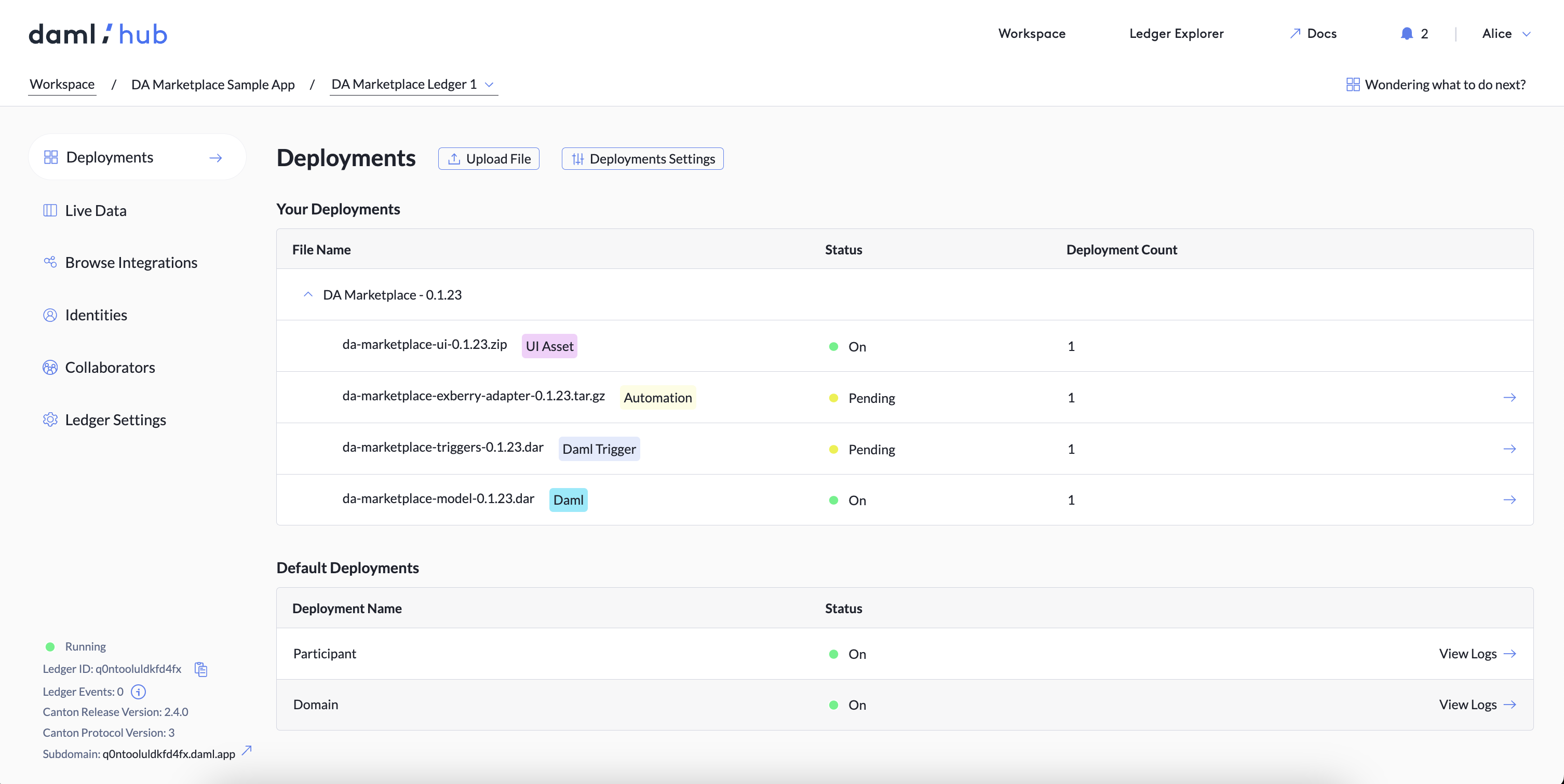Select the Collaborators icon in sidebar
Image resolution: width=1564 pixels, height=784 pixels.
click(50, 367)
